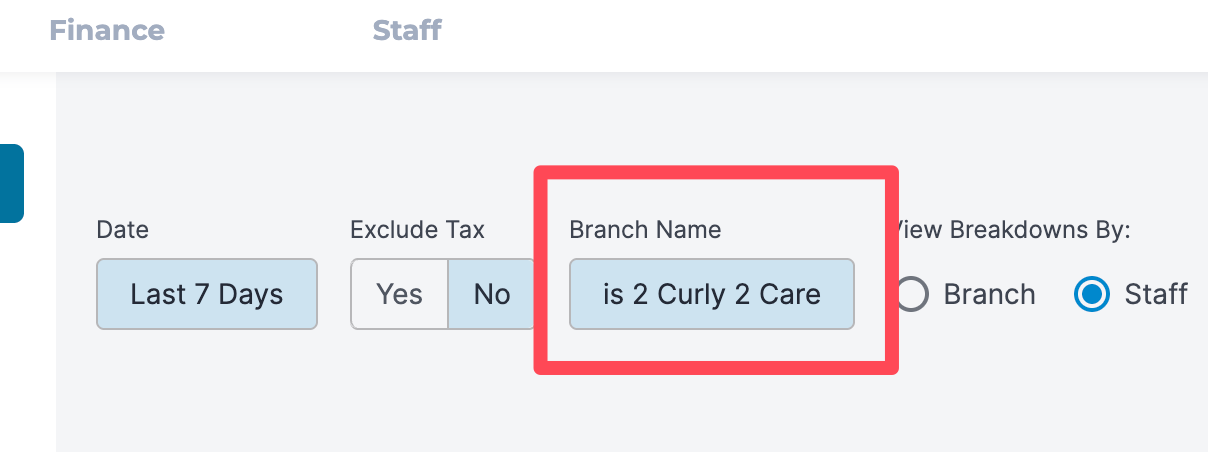Click the '2 Curly 2 Care' filter value
Screen dimensions: 1208x452
pyautogui.click(x=726, y=294)
